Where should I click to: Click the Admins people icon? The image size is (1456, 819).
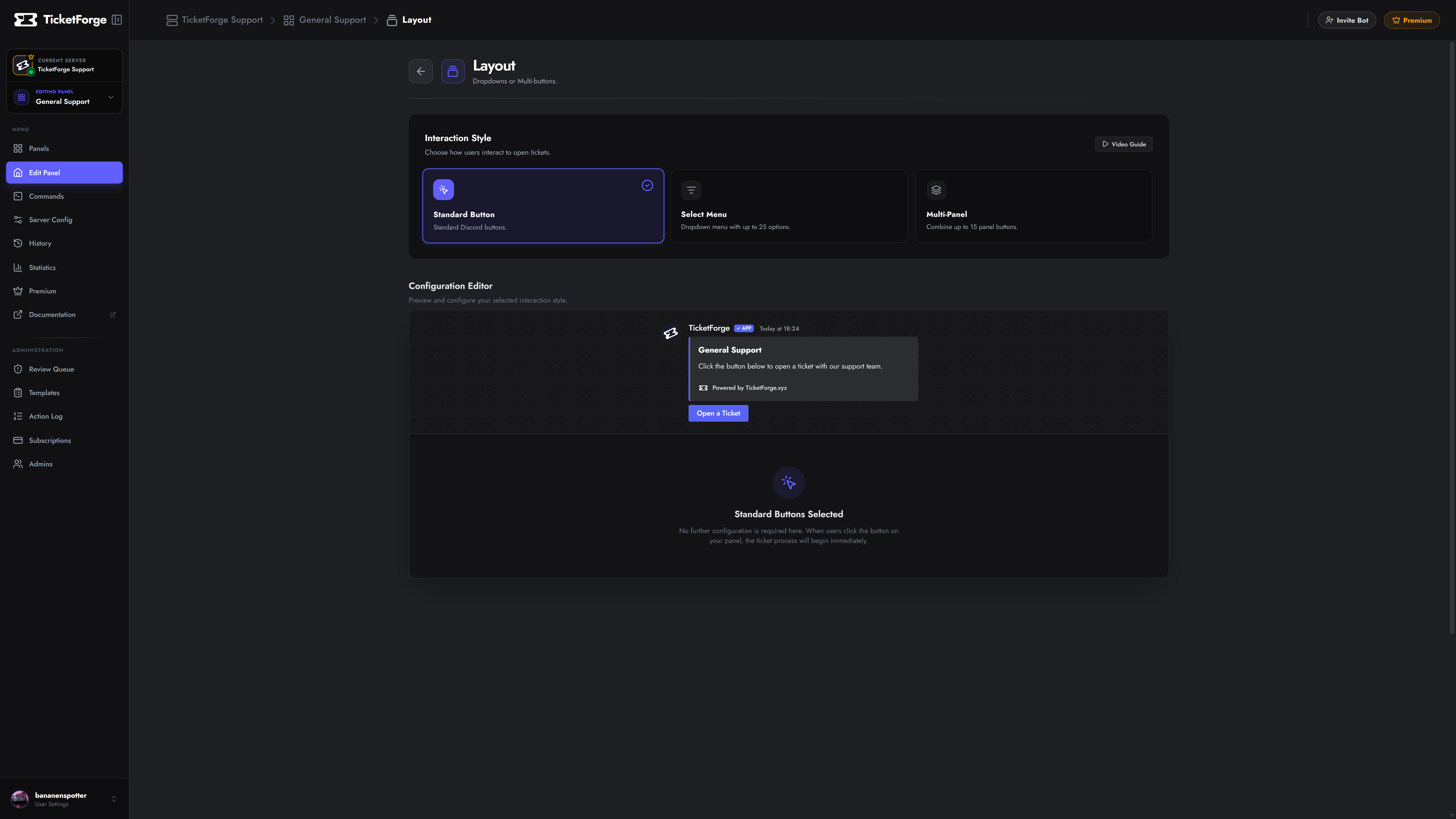18,464
